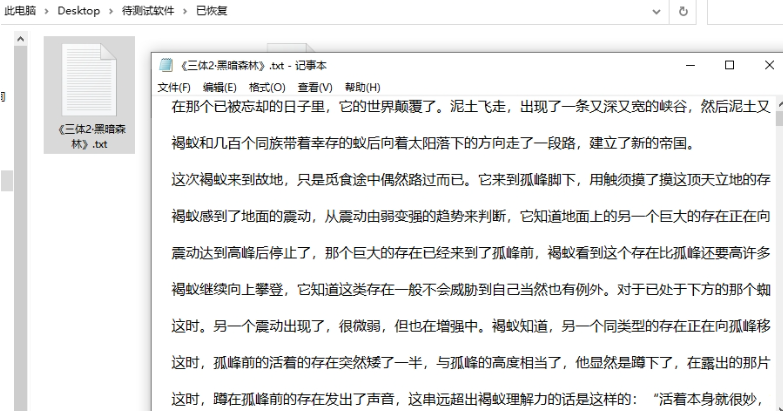
Task: Click text line starting 褐蚁和几百个同族
Action: (433, 143)
